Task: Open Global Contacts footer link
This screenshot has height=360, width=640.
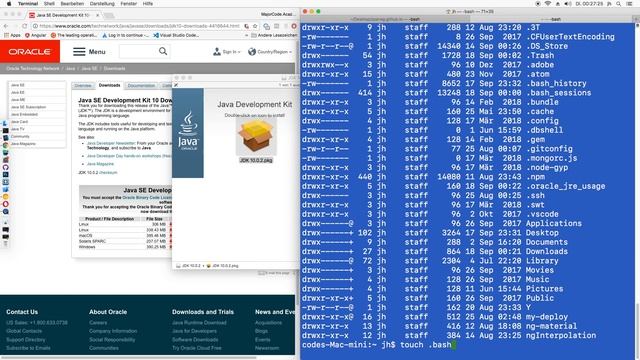Action: pos(24,331)
